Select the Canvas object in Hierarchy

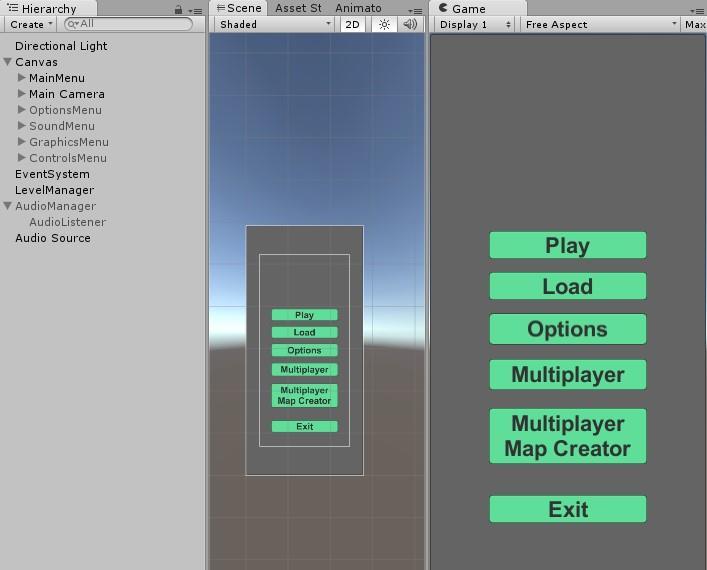[37, 62]
